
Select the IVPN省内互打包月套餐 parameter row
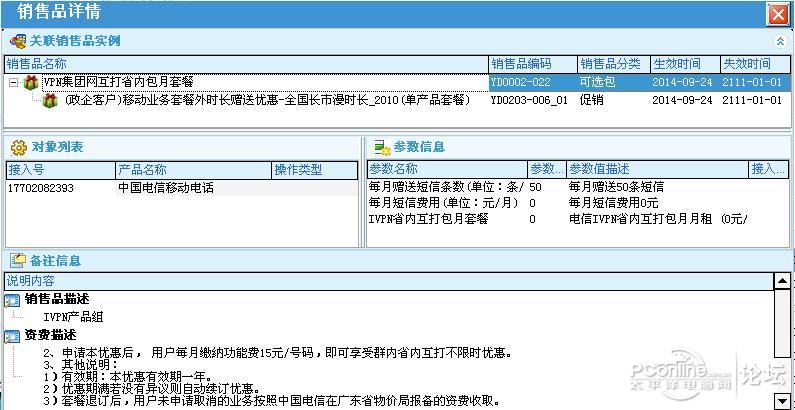click(577, 219)
